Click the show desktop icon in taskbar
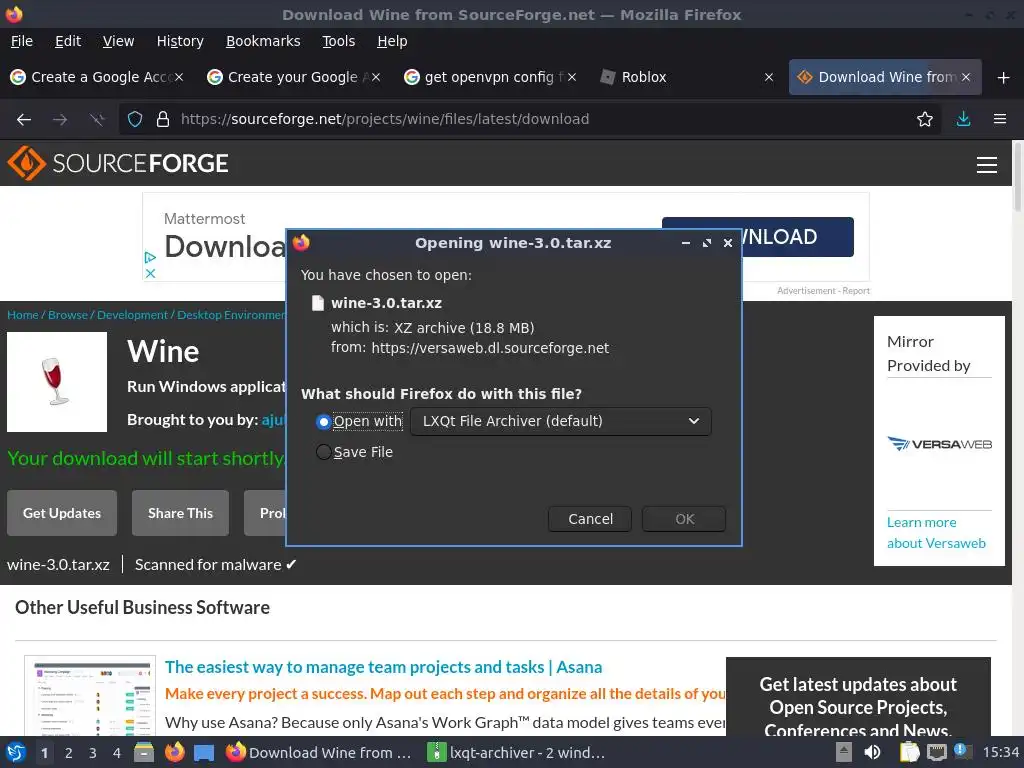The height and width of the screenshot is (768, 1024). click(x=204, y=752)
